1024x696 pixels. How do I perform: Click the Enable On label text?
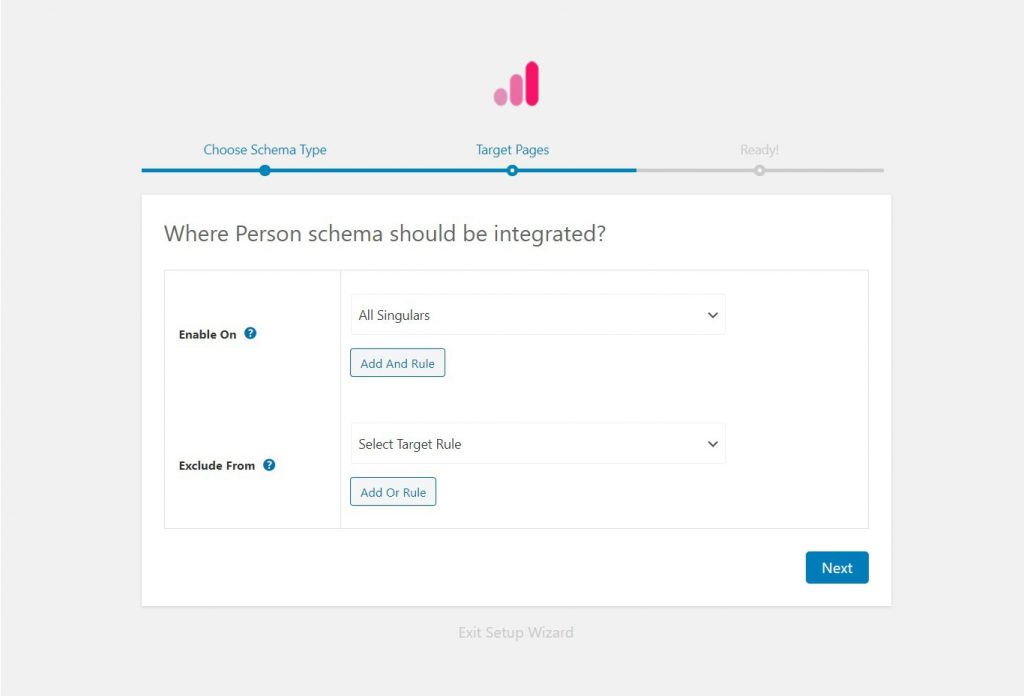pyautogui.click(x=208, y=335)
